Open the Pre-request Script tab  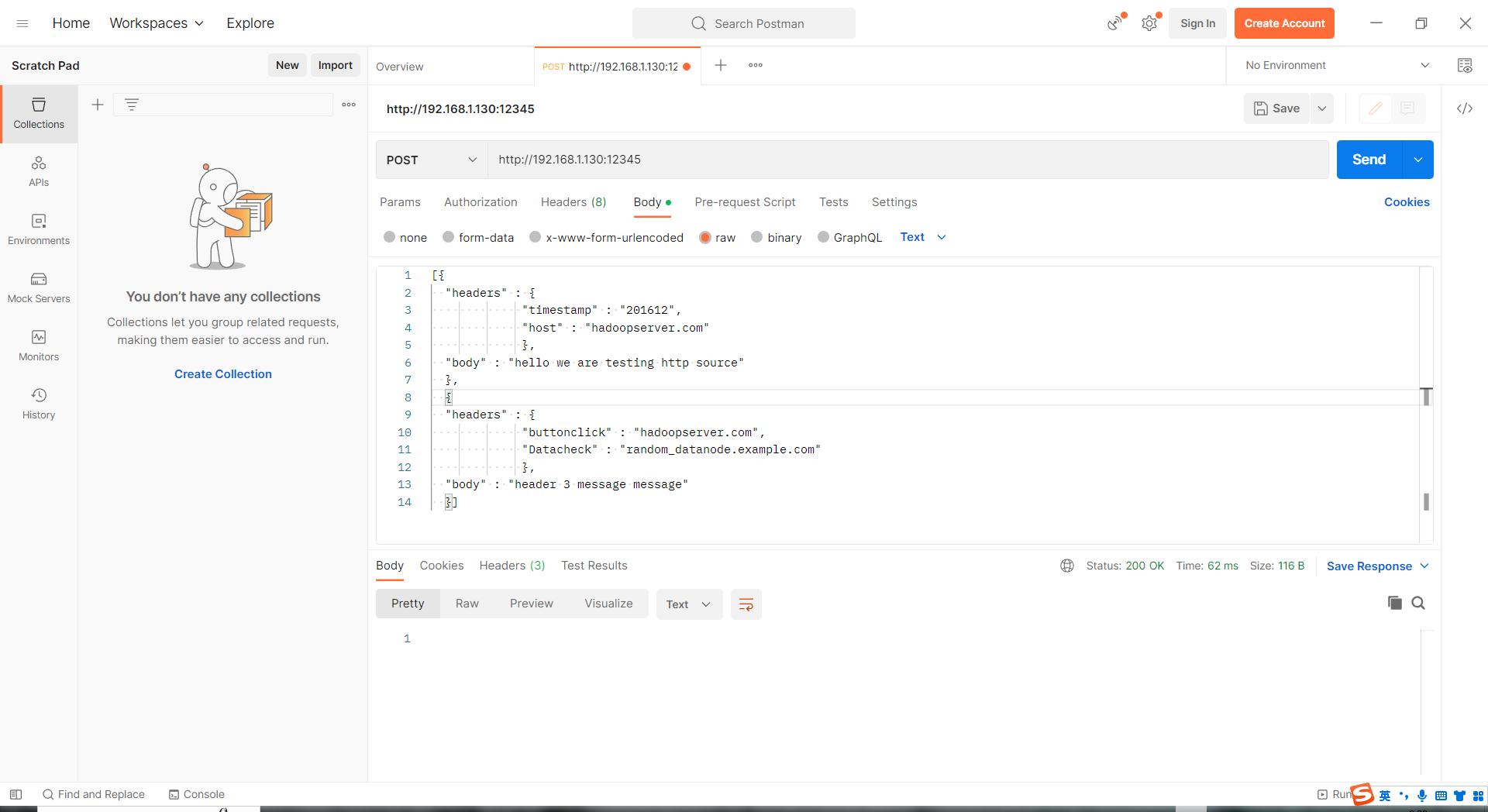coord(745,202)
